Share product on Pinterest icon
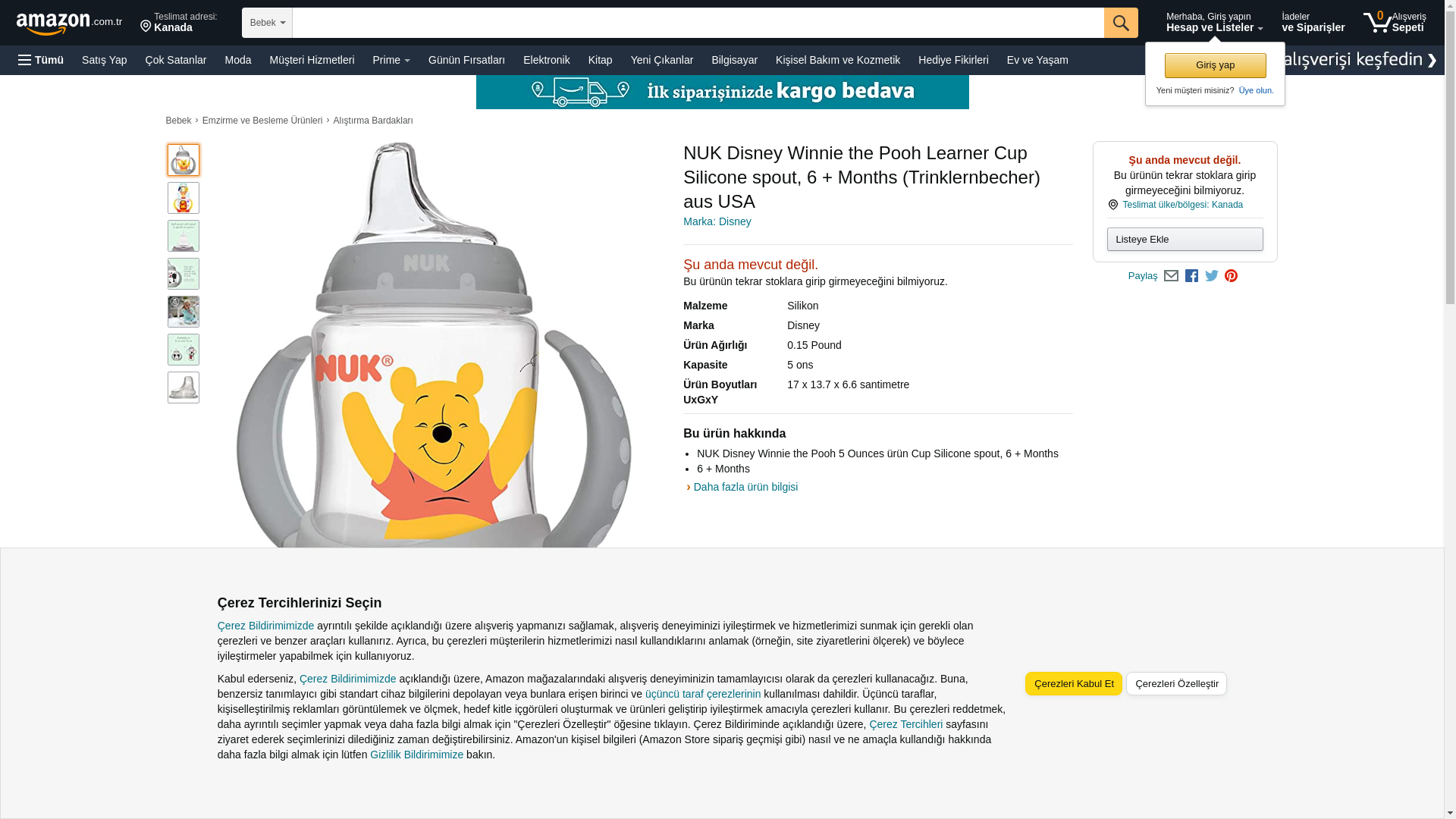The height and width of the screenshot is (819, 1456). (1231, 276)
